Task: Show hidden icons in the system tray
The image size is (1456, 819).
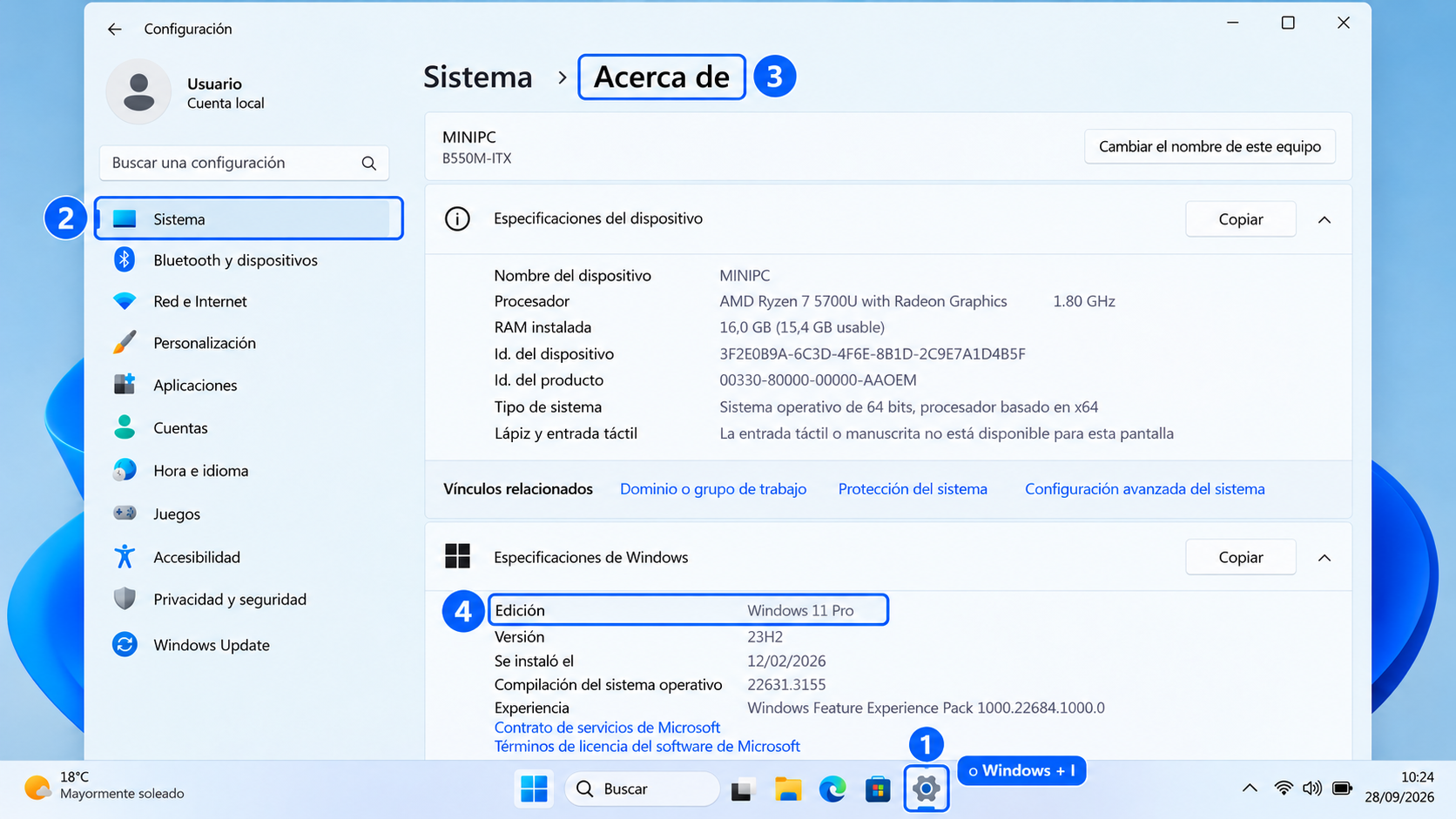Action: [x=1250, y=789]
